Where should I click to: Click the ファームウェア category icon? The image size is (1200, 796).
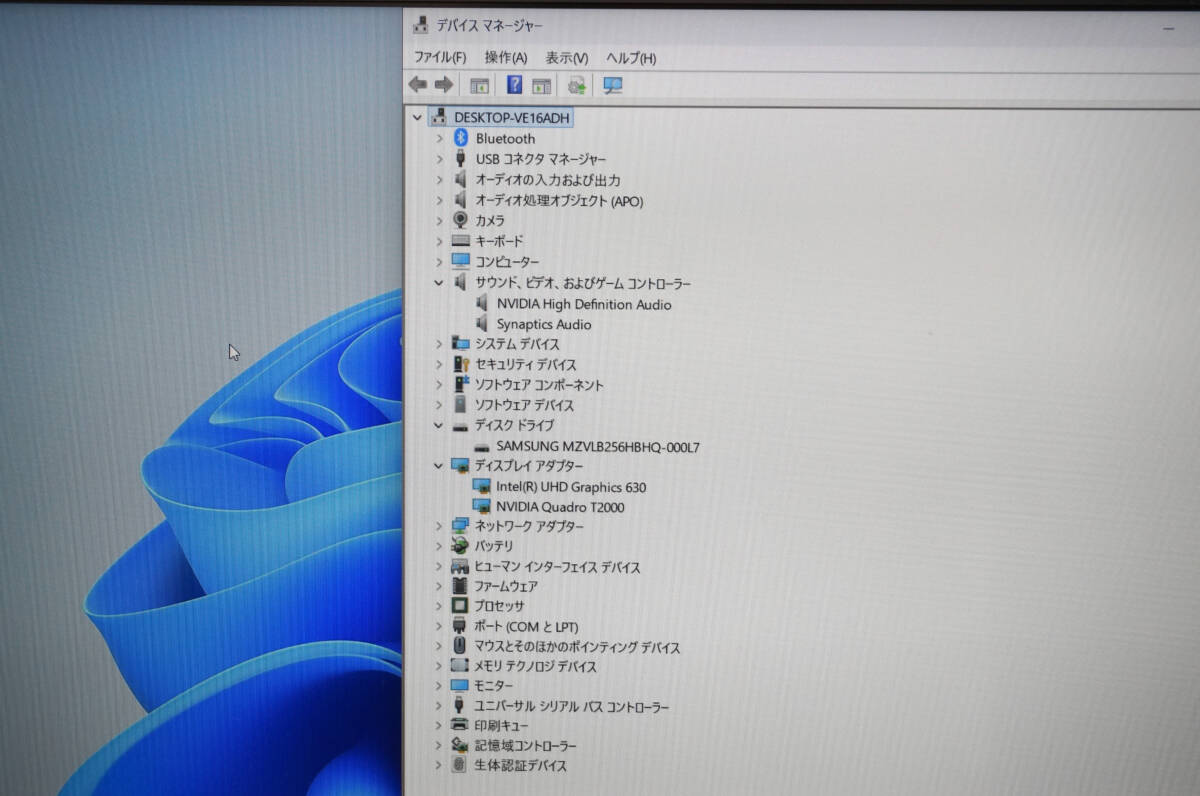[x=460, y=586]
